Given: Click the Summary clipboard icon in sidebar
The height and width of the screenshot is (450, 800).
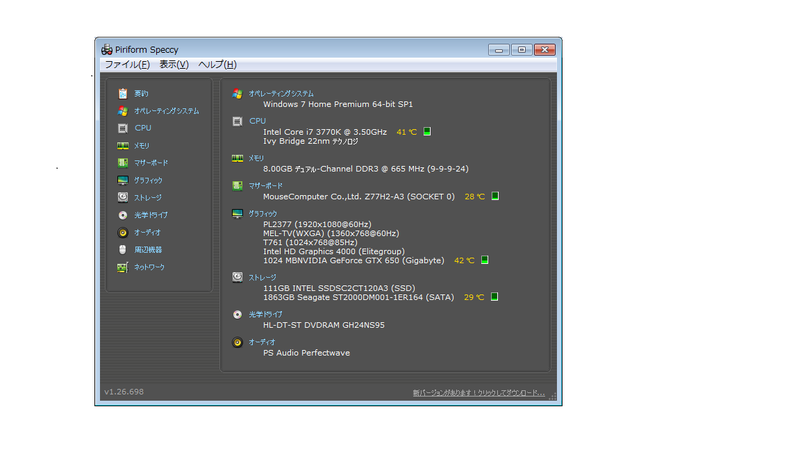Looking at the screenshot, I should pos(122,93).
